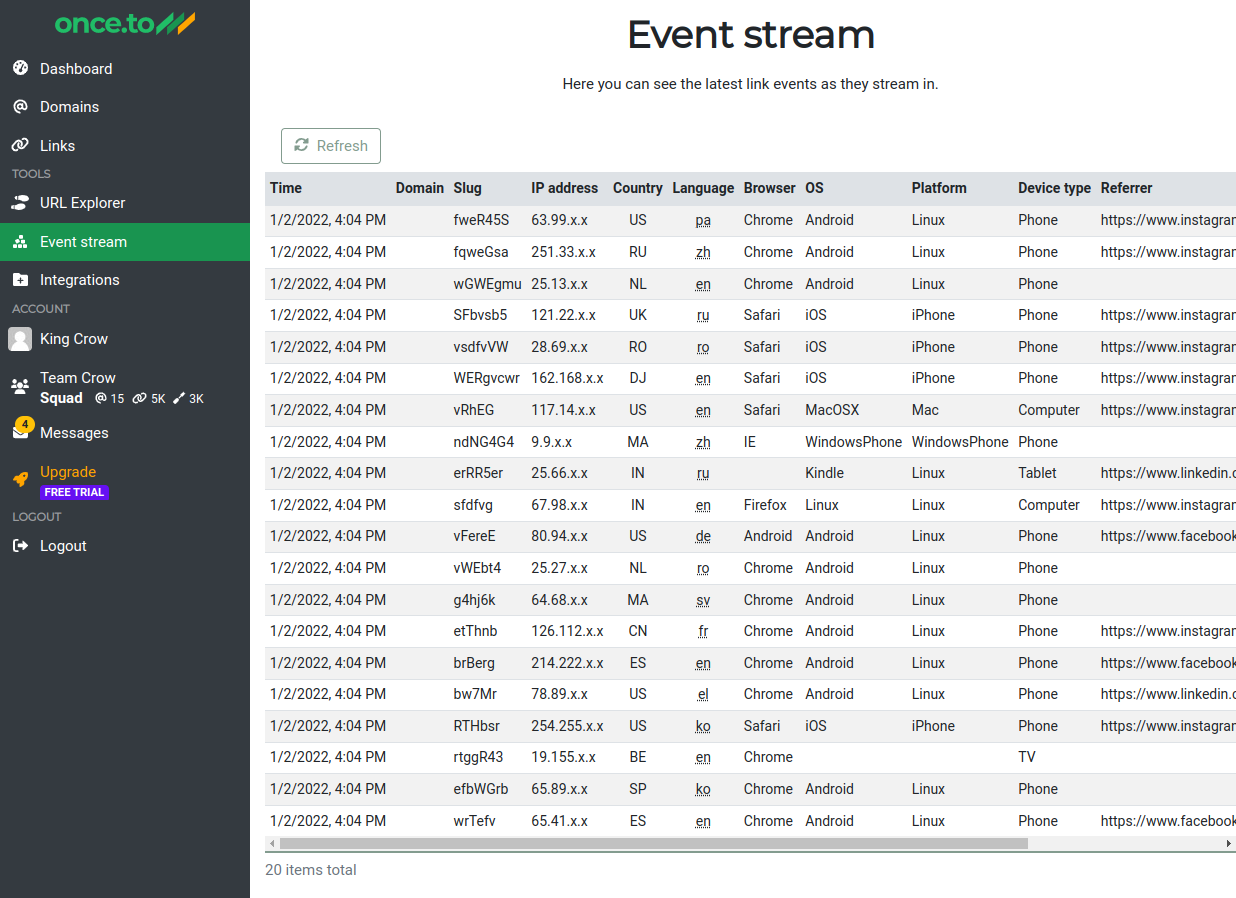
Task: Click the country DJ cell
Action: [x=638, y=378]
